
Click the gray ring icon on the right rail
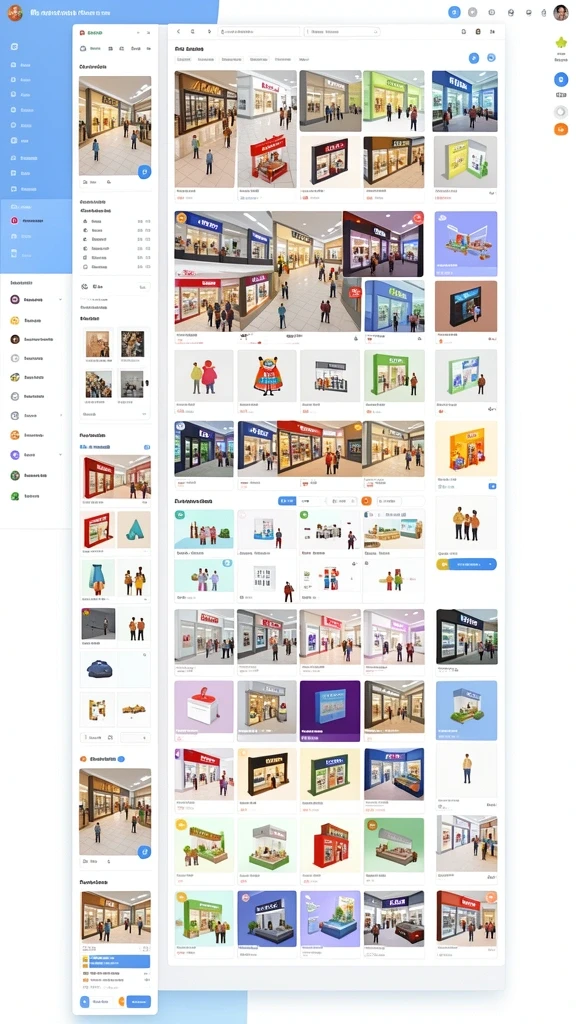[560, 112]
